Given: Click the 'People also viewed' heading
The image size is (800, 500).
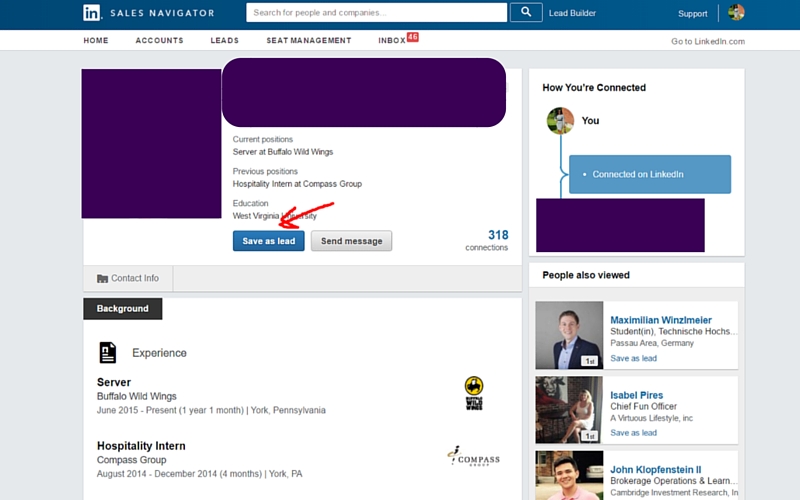Looking at the screenshot, I should (586, 275).
